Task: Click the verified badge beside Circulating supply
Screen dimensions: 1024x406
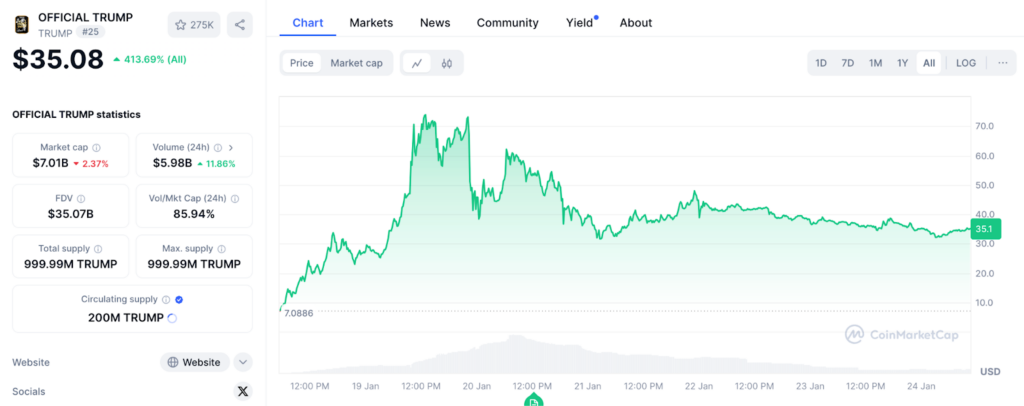Action: click(179, 299)
